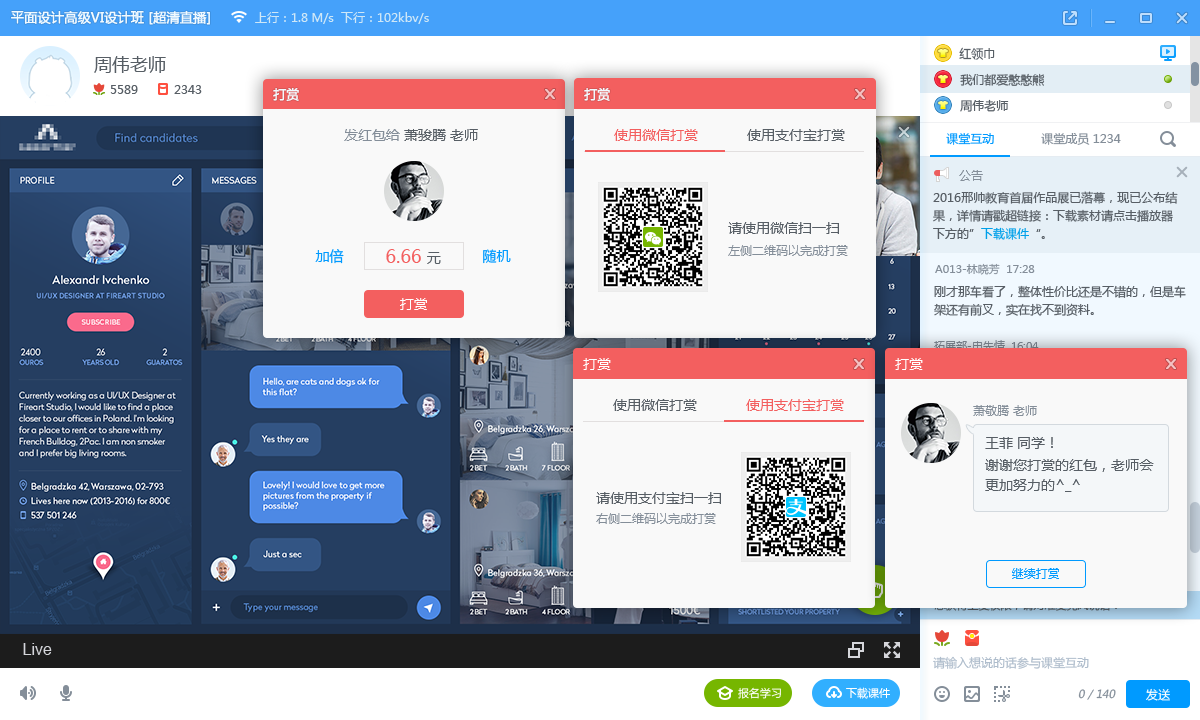Click the chat message input field
Viewport: 1200px width, 720px height.
click(x=1050, y=663)
